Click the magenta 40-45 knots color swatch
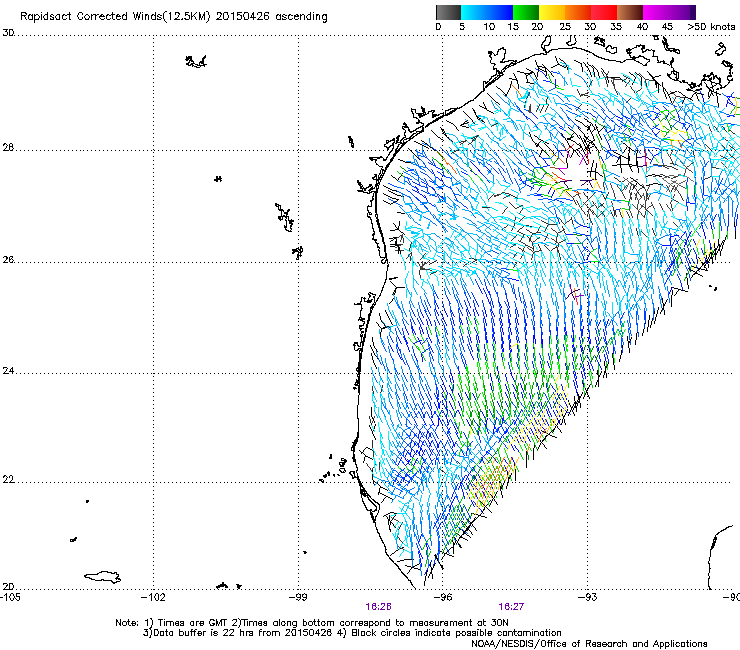 point(656,12)
